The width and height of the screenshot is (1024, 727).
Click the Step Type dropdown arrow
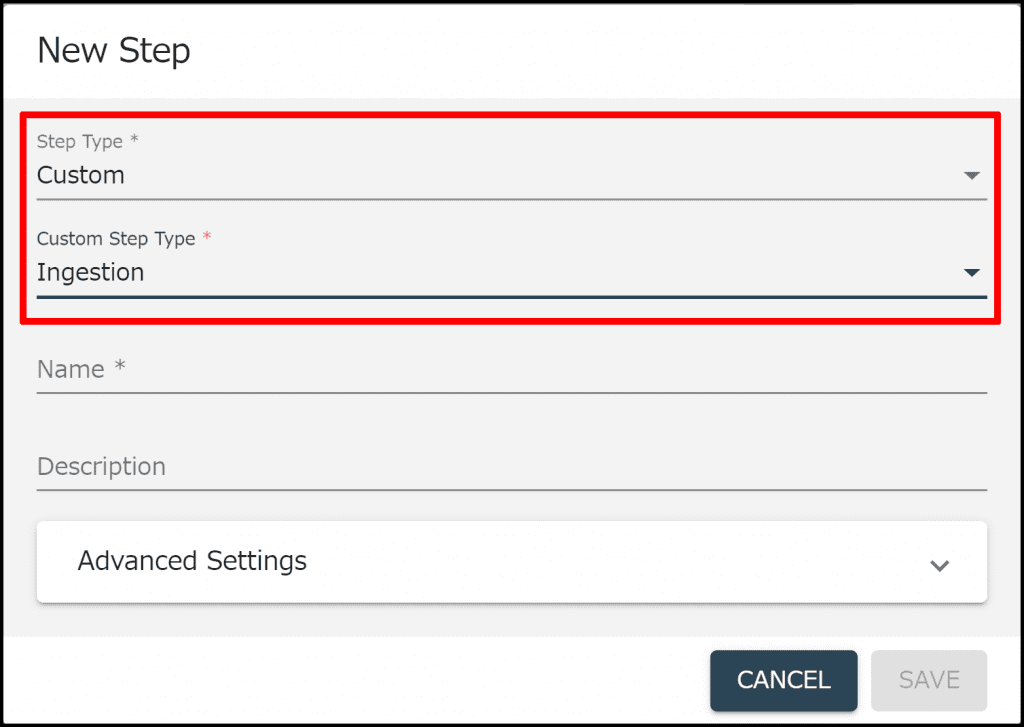coord(971,176)
